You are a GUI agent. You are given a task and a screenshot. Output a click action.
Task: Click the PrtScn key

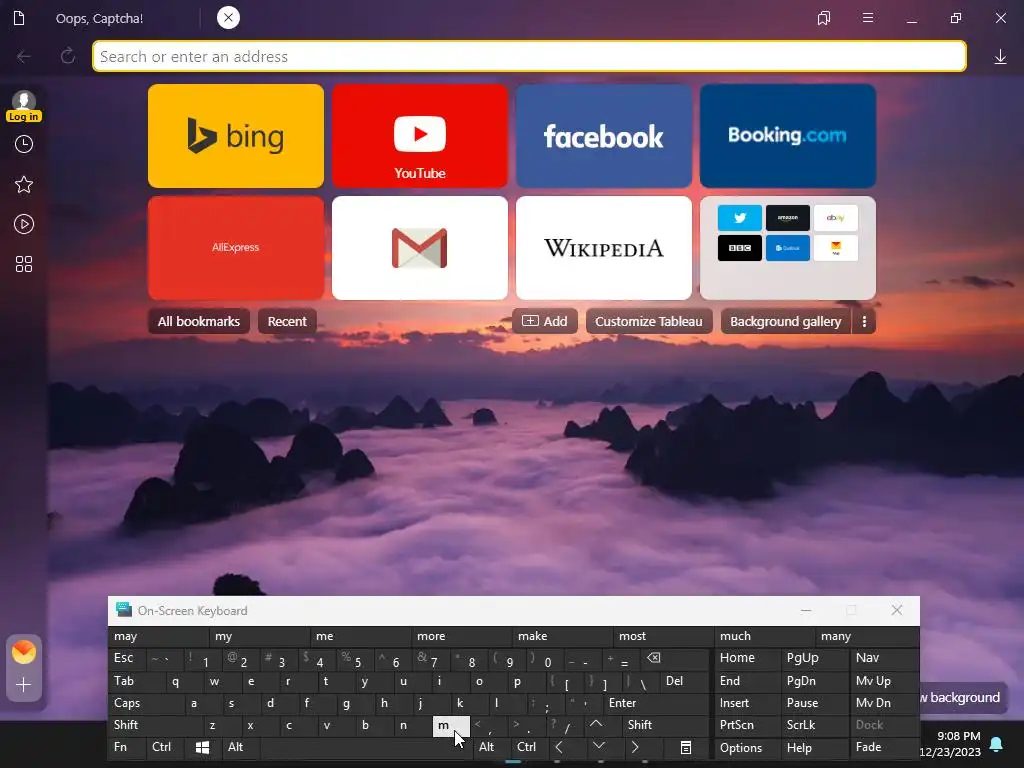pos(746,725)
